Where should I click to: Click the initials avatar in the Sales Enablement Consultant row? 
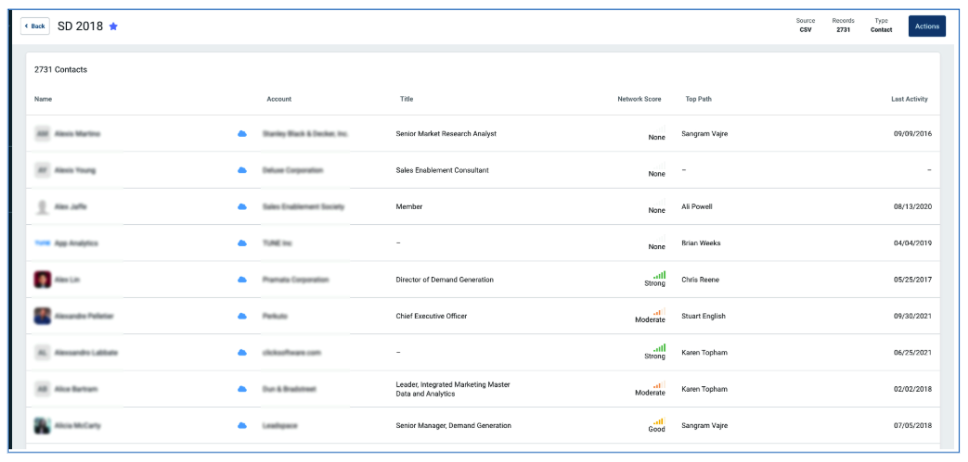click(43, 170)
